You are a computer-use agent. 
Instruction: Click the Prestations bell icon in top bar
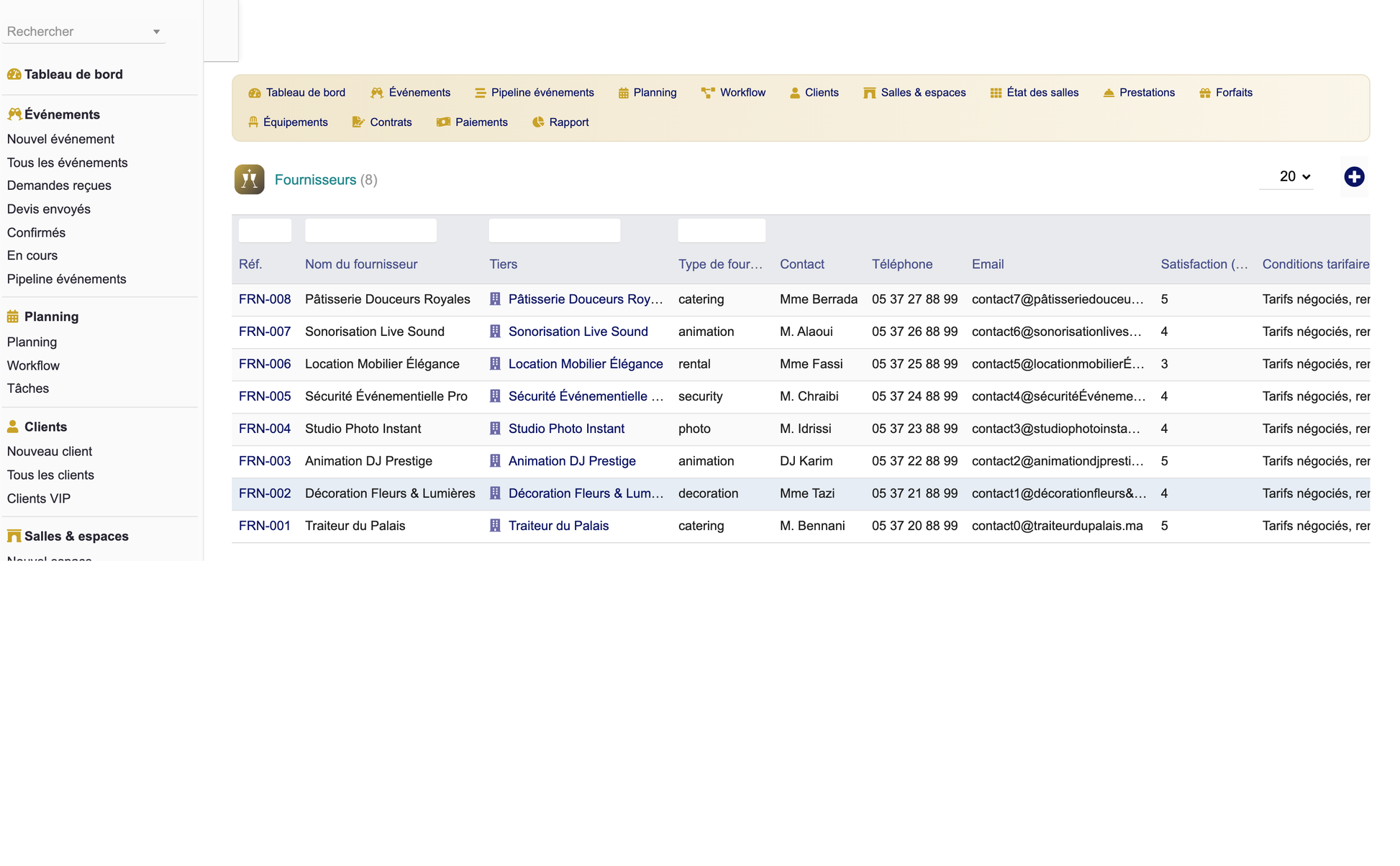[1109, 93]
